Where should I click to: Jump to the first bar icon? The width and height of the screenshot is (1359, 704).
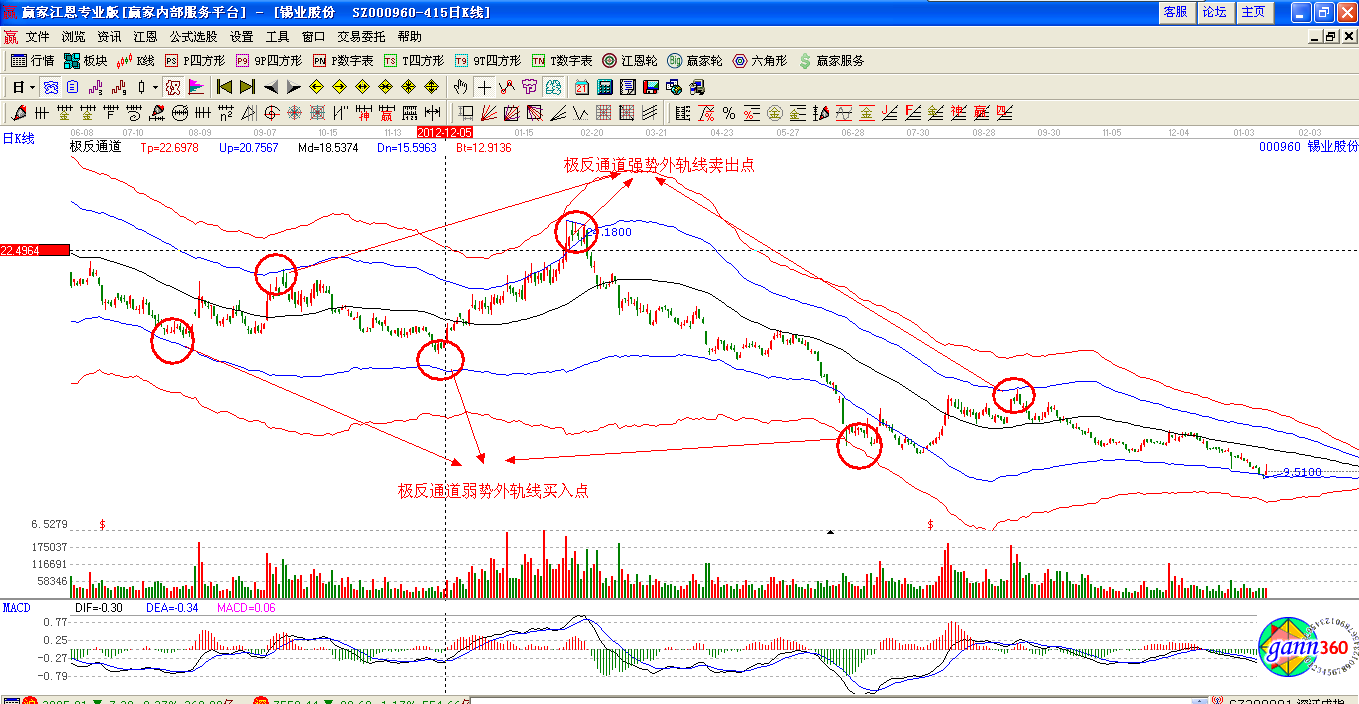pyautogui.click(x=224, y=87)
